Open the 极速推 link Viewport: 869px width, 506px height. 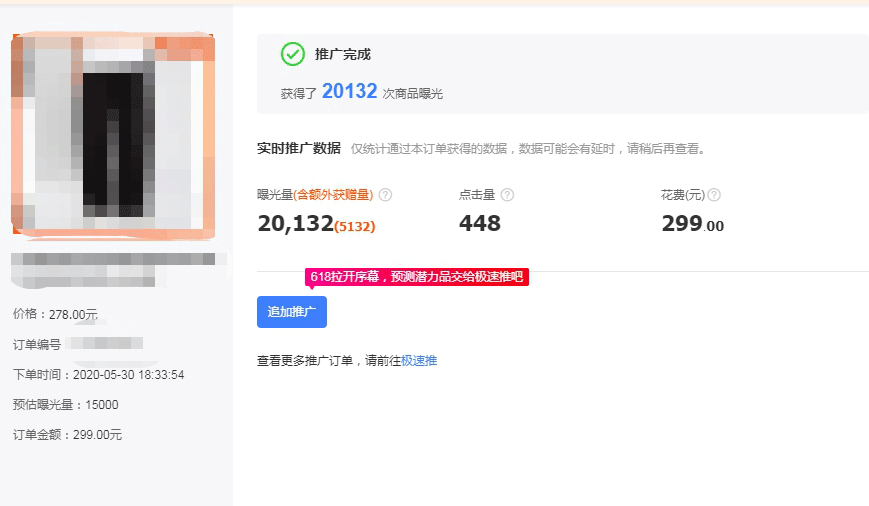point(419,361)
